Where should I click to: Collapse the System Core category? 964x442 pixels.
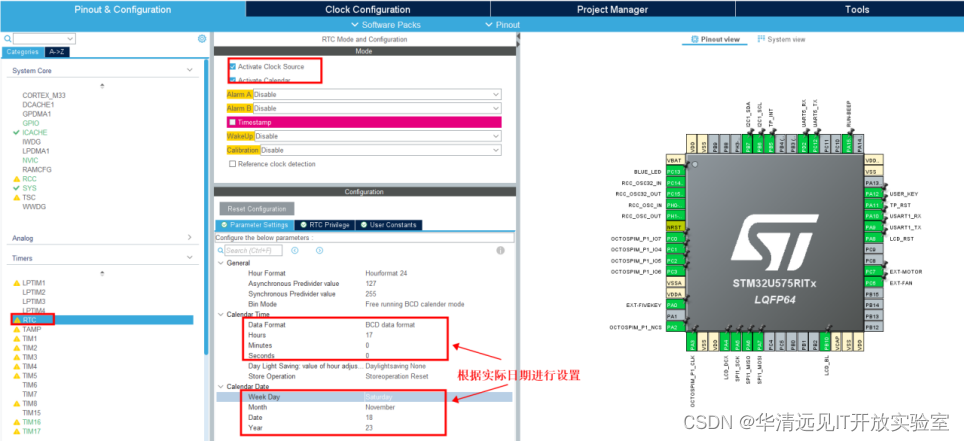(189, 71)
